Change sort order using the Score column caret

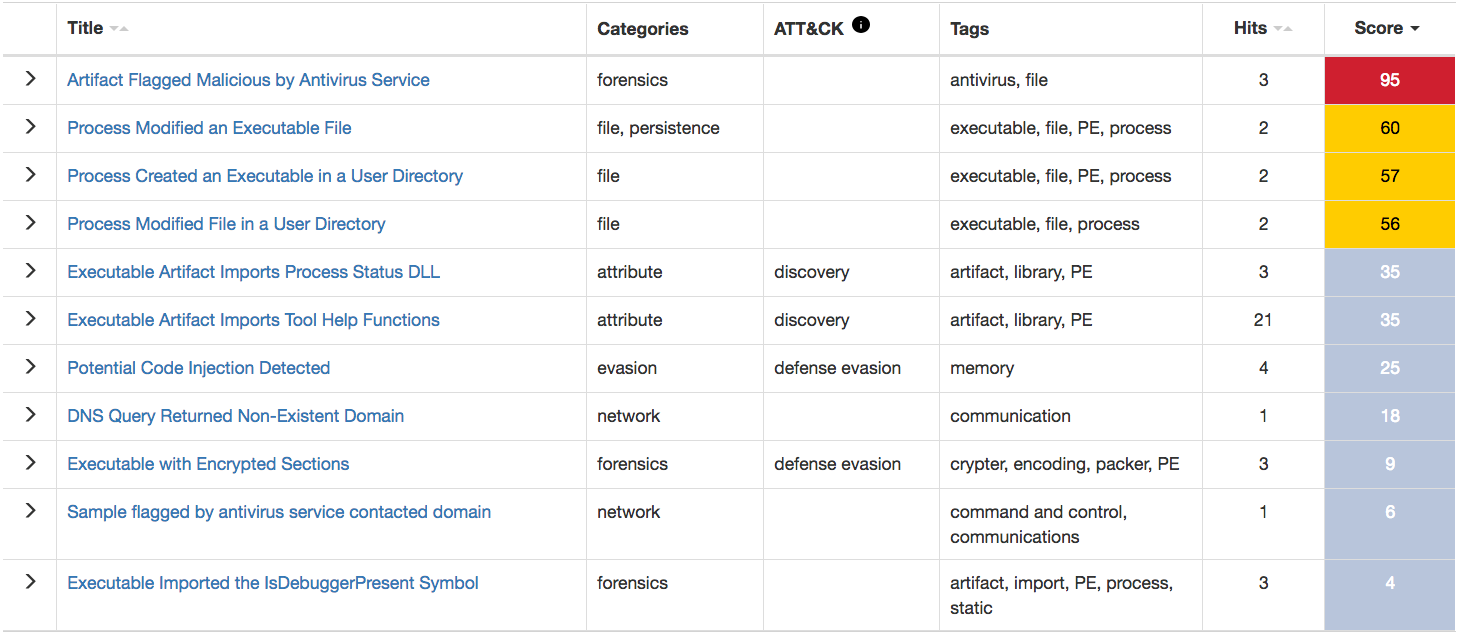(1417, 28)
